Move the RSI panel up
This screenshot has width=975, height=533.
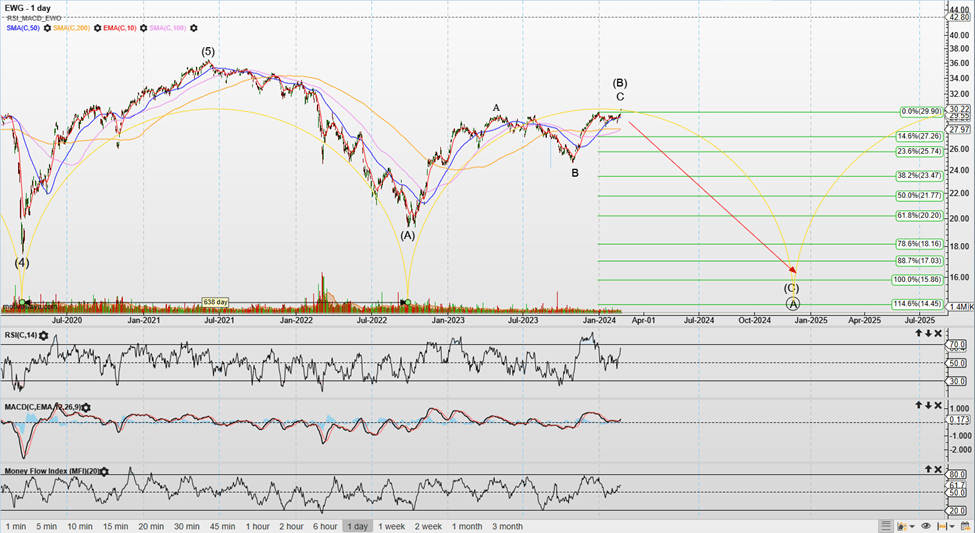click(x=918, y=333)
